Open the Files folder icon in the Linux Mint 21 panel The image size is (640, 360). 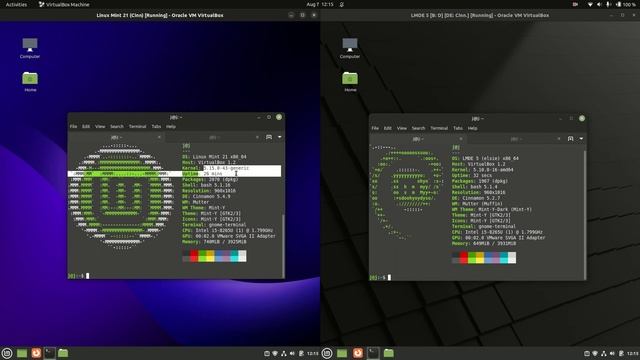click(x=63, y=353)
